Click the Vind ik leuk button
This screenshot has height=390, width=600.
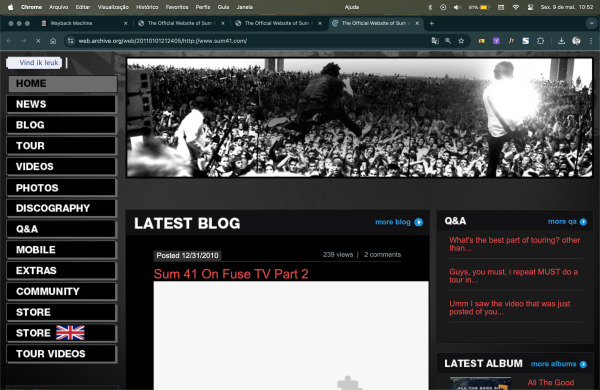(34, 63)
